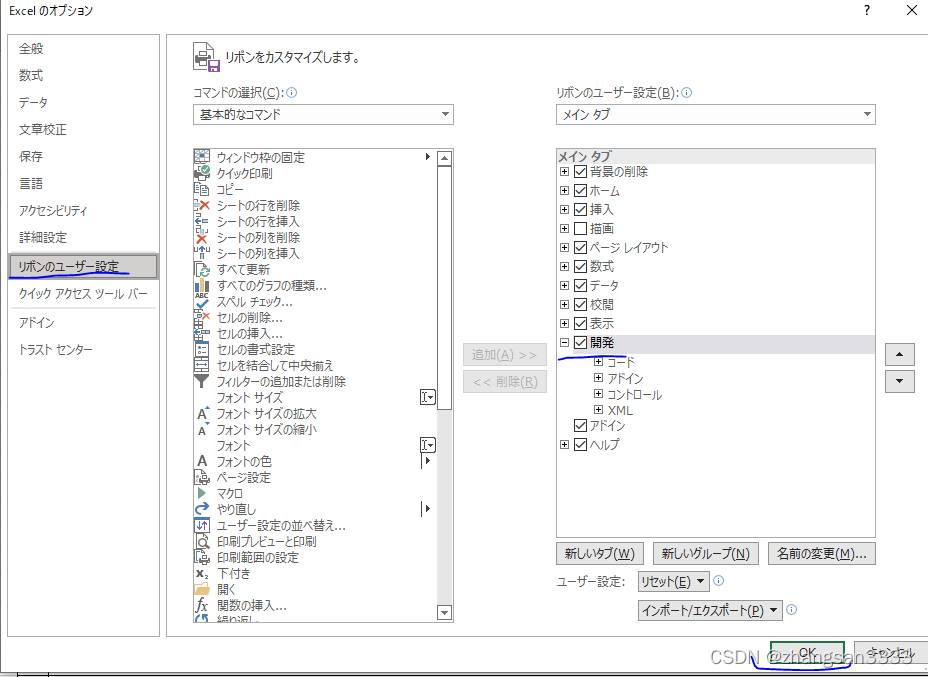Viewport: 928px width, 677px height.
Task: Click the 名前の変更 button
Action: point(821,554)
